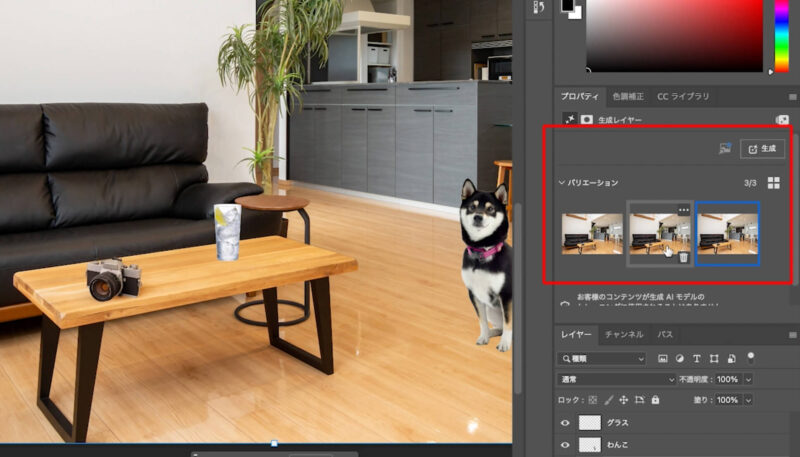Open the three-dots menu on the middle variation
This screenshot has height=457, width=800.
click(x=684, y=210)
